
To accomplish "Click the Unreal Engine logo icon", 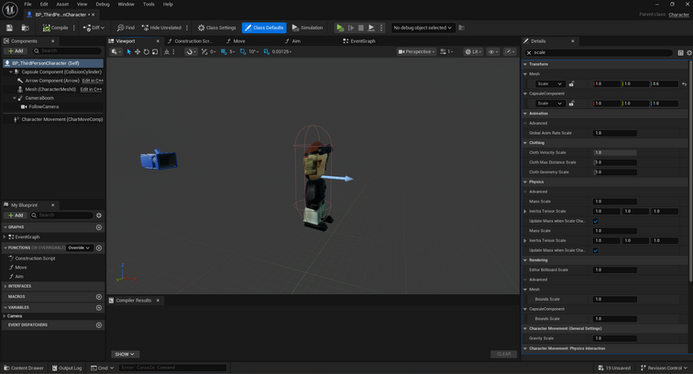I will 10,9.
